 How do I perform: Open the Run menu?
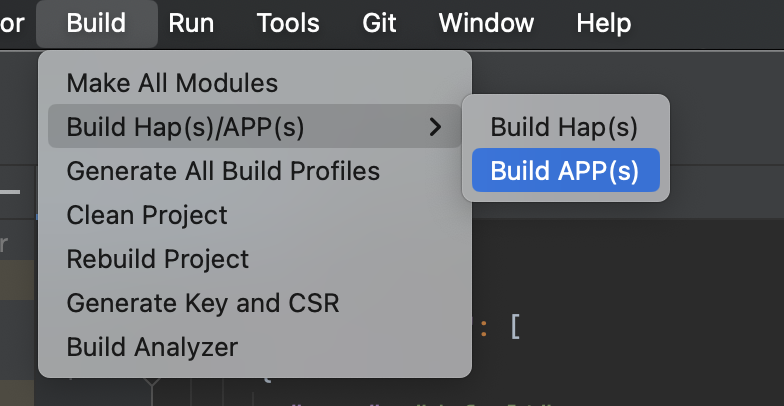coord(190,23)
